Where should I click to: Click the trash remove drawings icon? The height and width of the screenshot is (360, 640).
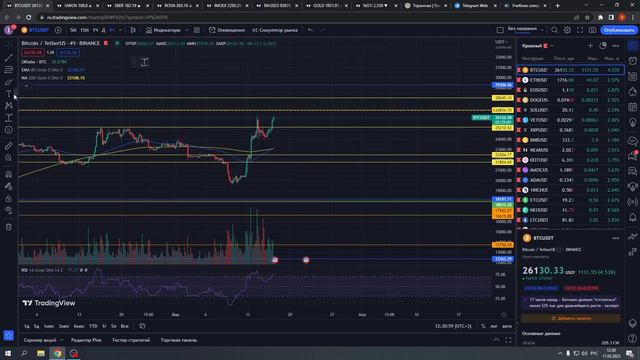tap(9, 227)
